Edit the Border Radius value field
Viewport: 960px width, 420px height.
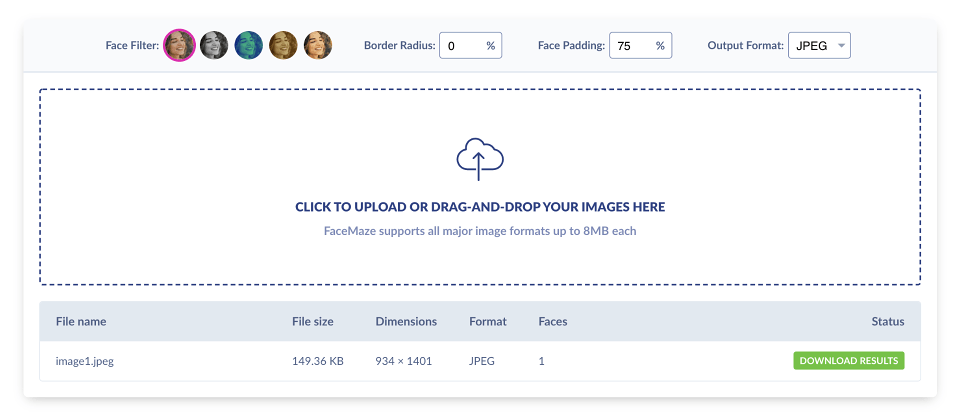point(470,45)
